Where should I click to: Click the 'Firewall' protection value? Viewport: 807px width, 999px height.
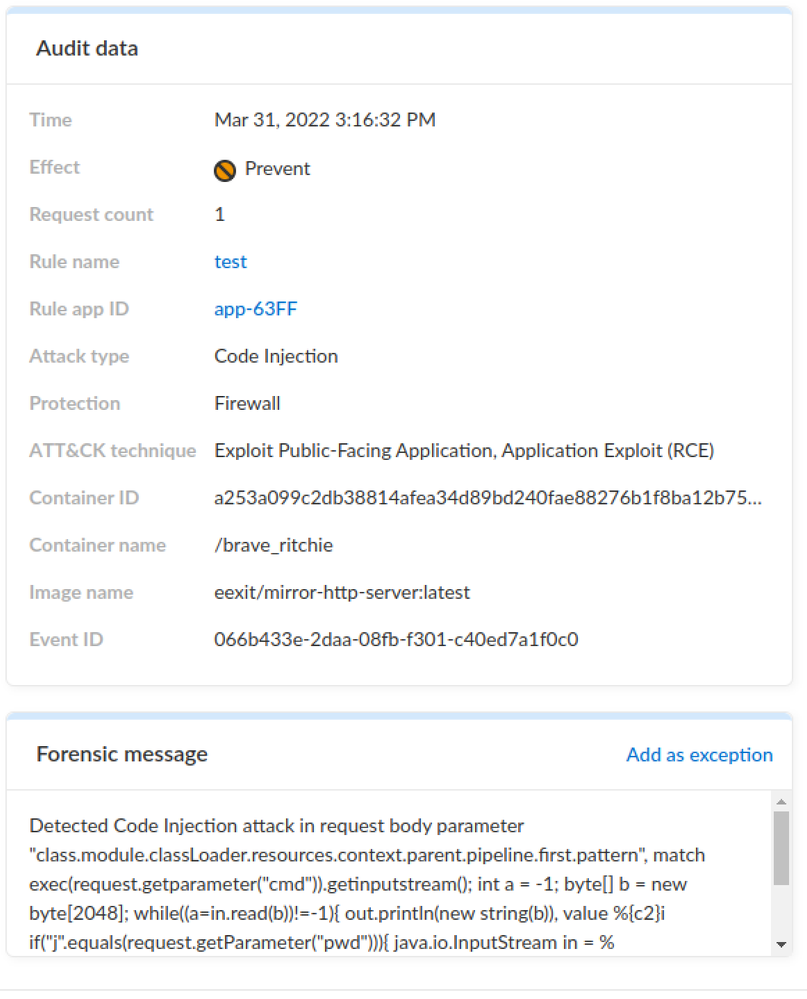coord(247,403)
